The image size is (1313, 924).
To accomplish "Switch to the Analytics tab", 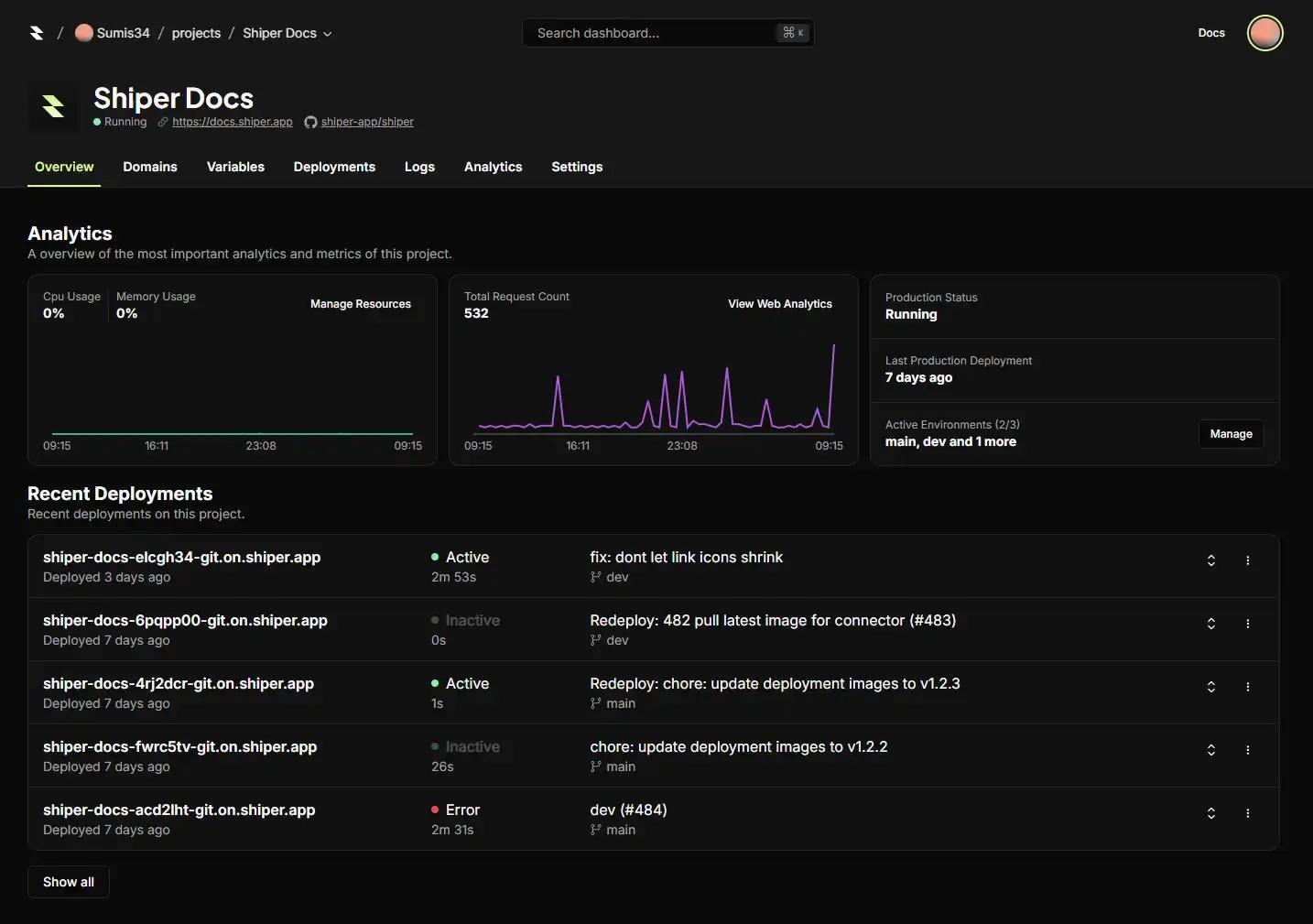I will tap(493, 167).
